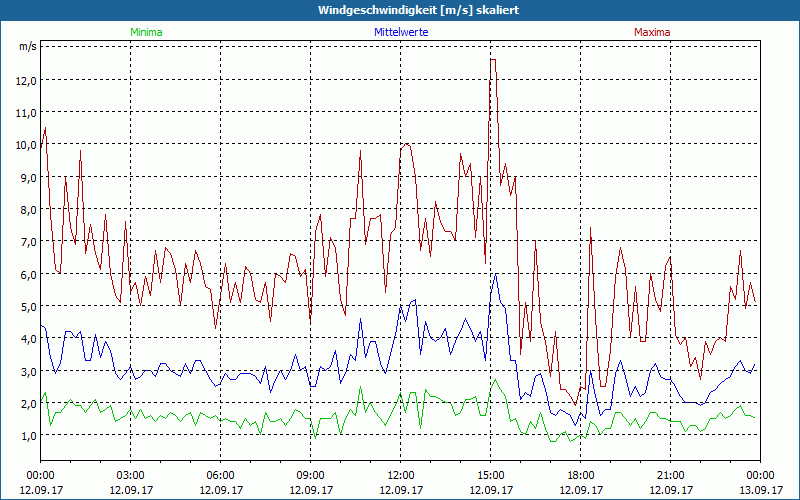Image resolution: width=800 pixels, height=500 pixels.
Task: Click the 10,0 y-axis value
Action: (x=26, y=145)
